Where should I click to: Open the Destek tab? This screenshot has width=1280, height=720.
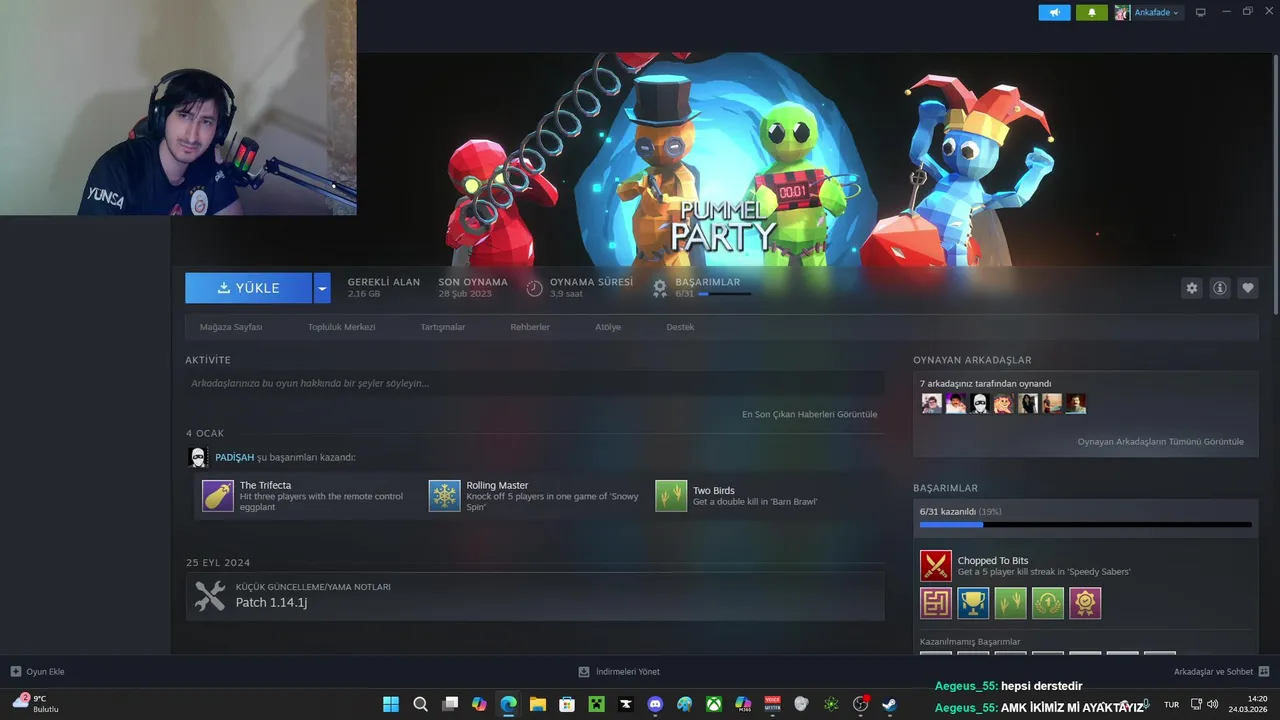tap(680, 327)
